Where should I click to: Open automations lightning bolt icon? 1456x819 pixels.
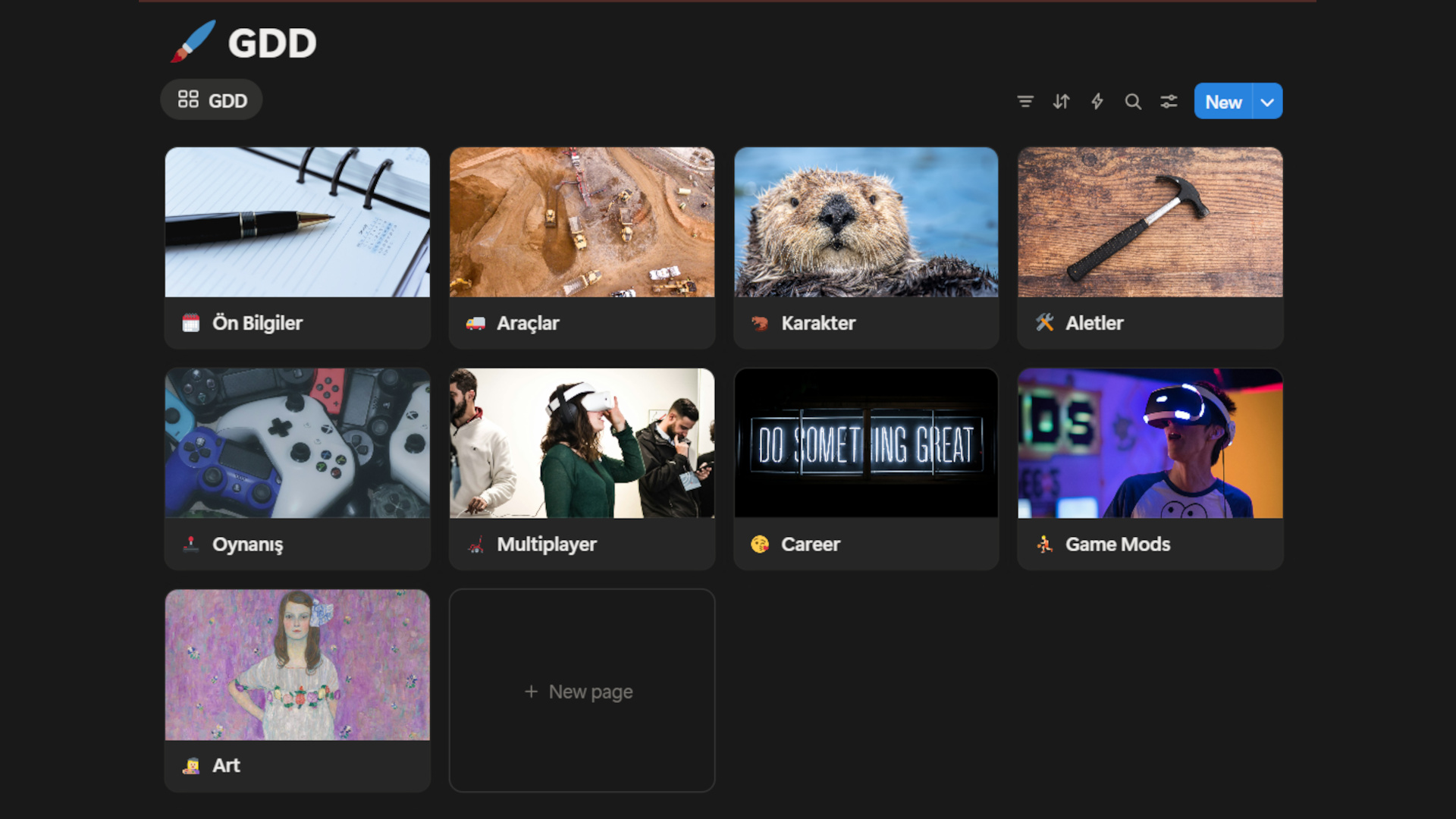[1097, 102]
